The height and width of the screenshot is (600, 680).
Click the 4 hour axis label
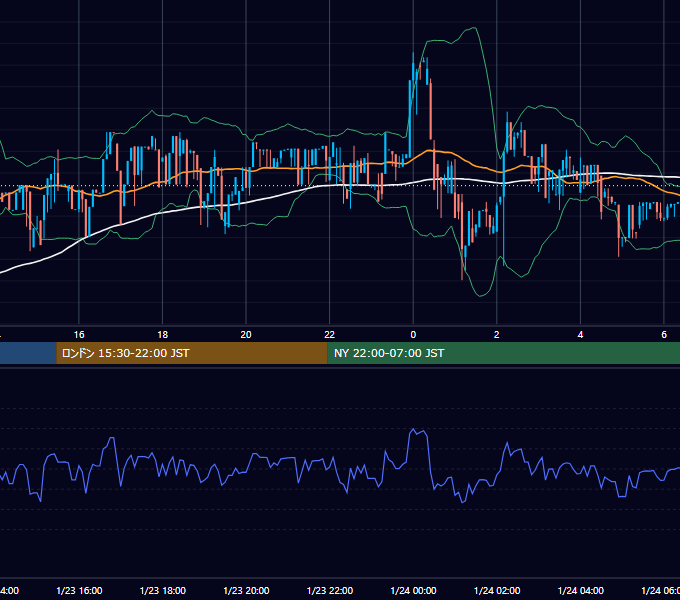pos(580,335)
